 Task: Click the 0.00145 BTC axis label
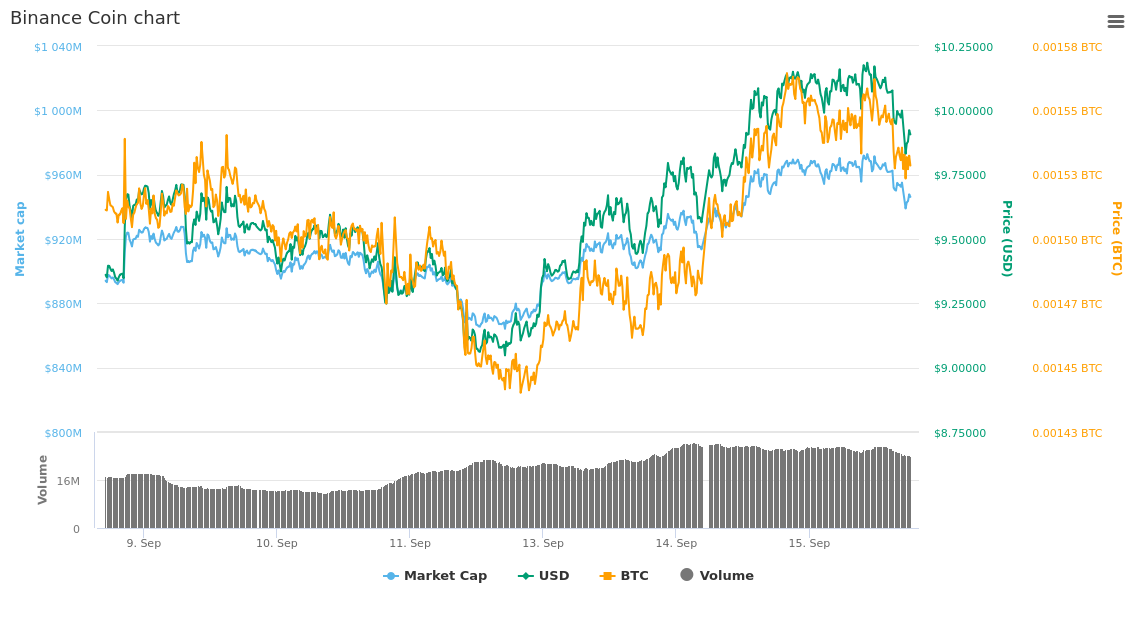(x=1067, y=368)
